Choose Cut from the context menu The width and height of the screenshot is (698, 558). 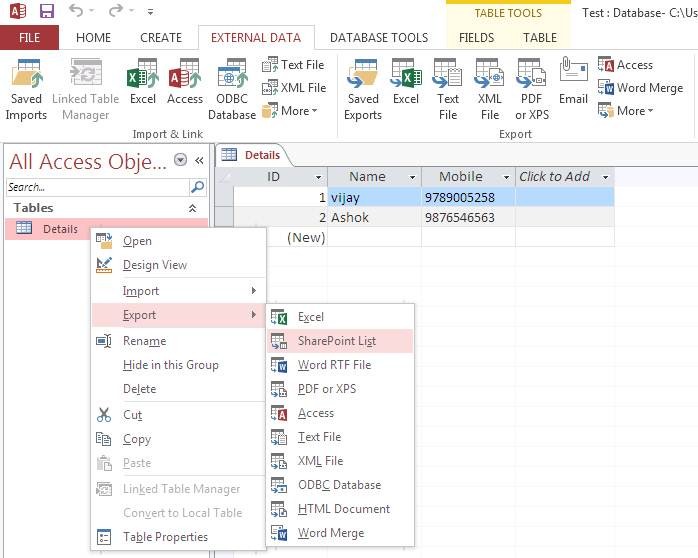(x=178, y=415)
